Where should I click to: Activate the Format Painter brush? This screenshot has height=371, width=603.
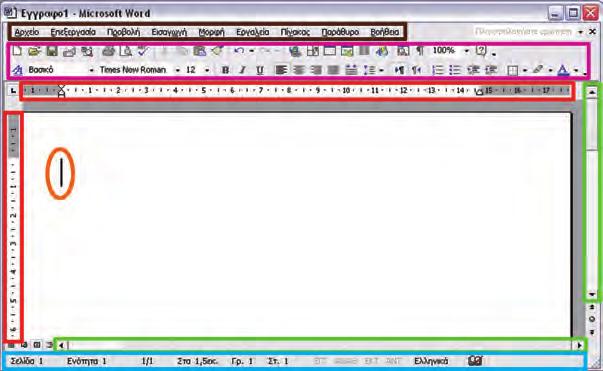click(x=217, y=51)
